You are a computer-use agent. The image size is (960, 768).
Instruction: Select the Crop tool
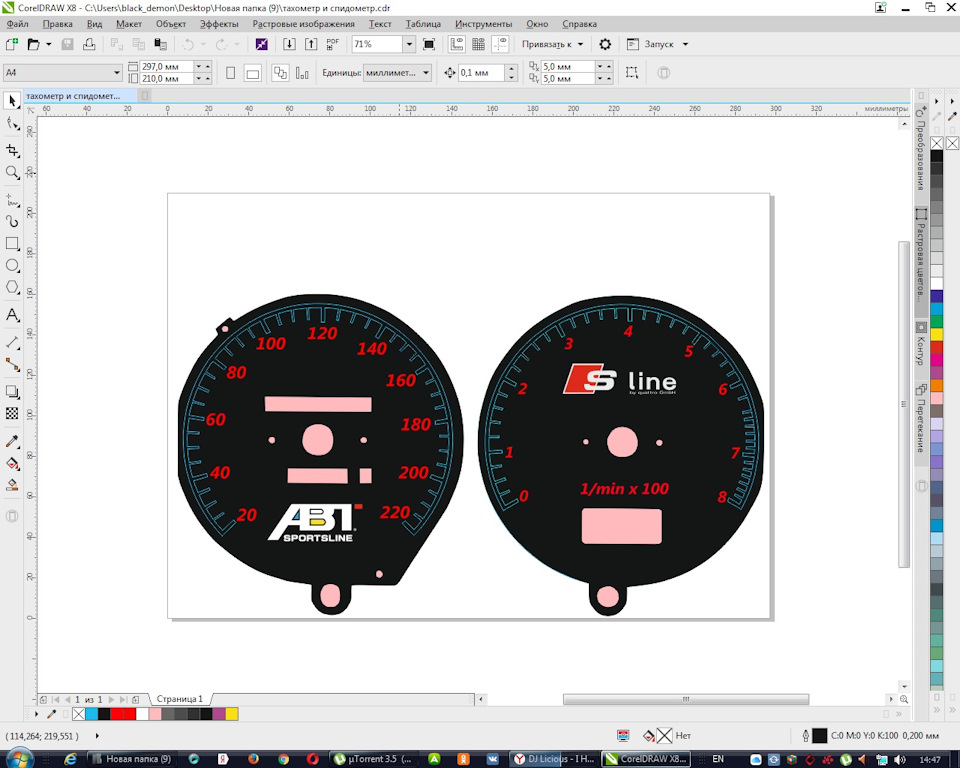(12, 150)
